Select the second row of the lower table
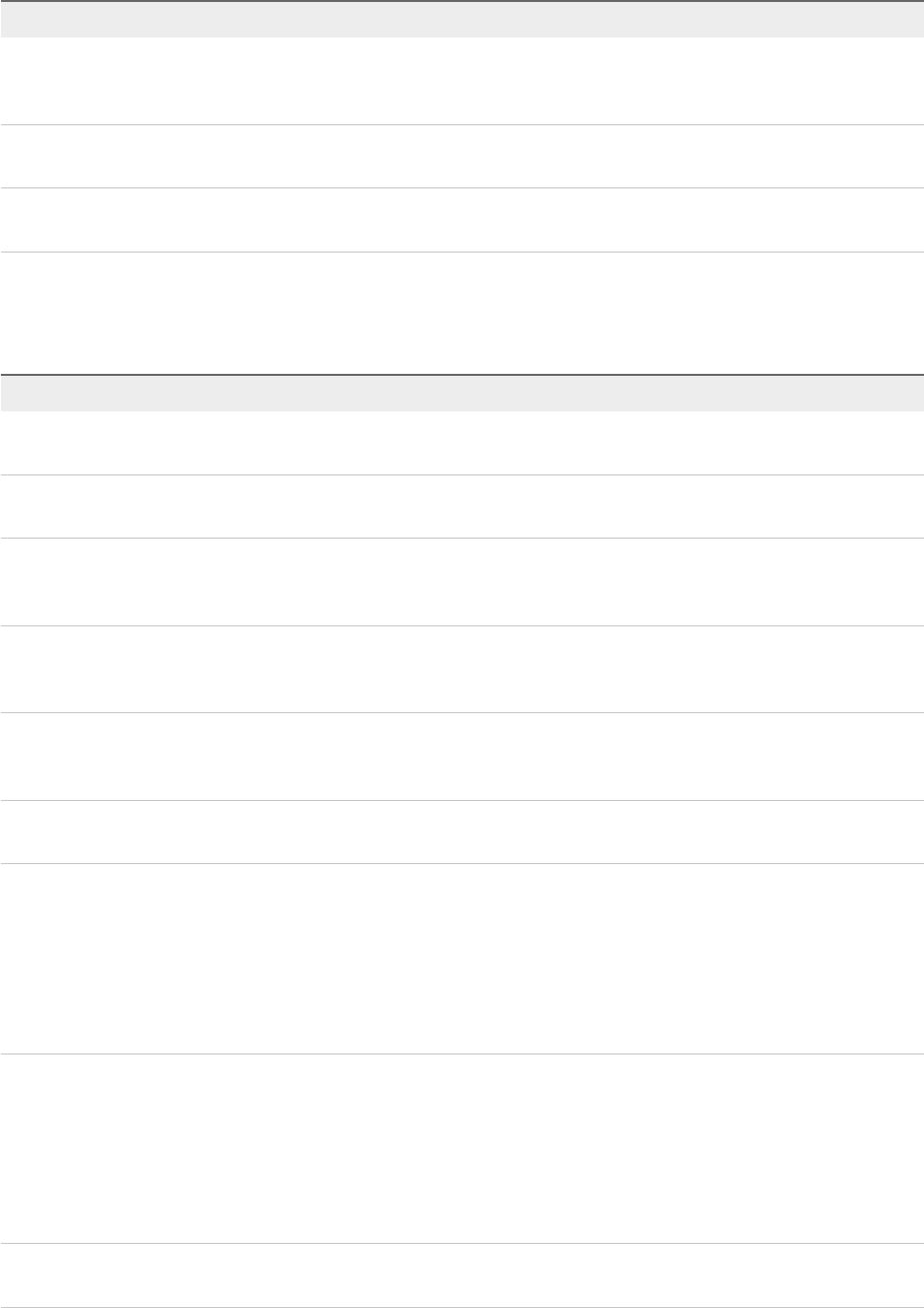This screenshot has height=1308, width=924. [x=462, y=506]
